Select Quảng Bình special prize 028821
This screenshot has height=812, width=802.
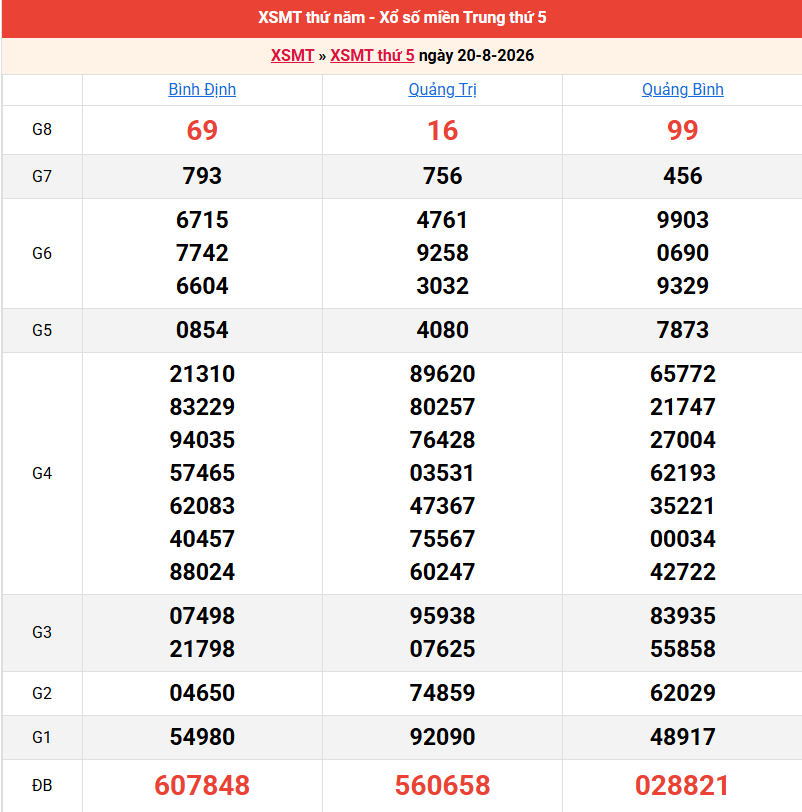point(682,785)
